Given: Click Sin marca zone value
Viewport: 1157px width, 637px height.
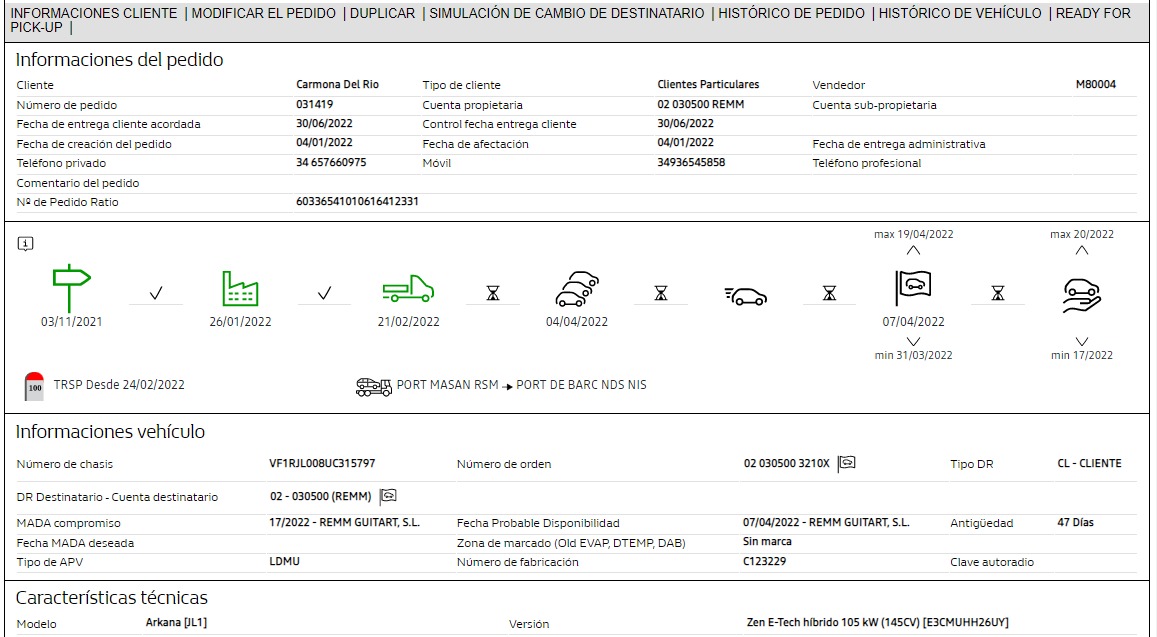Looking at the screenshot, I should coord(767,541).
